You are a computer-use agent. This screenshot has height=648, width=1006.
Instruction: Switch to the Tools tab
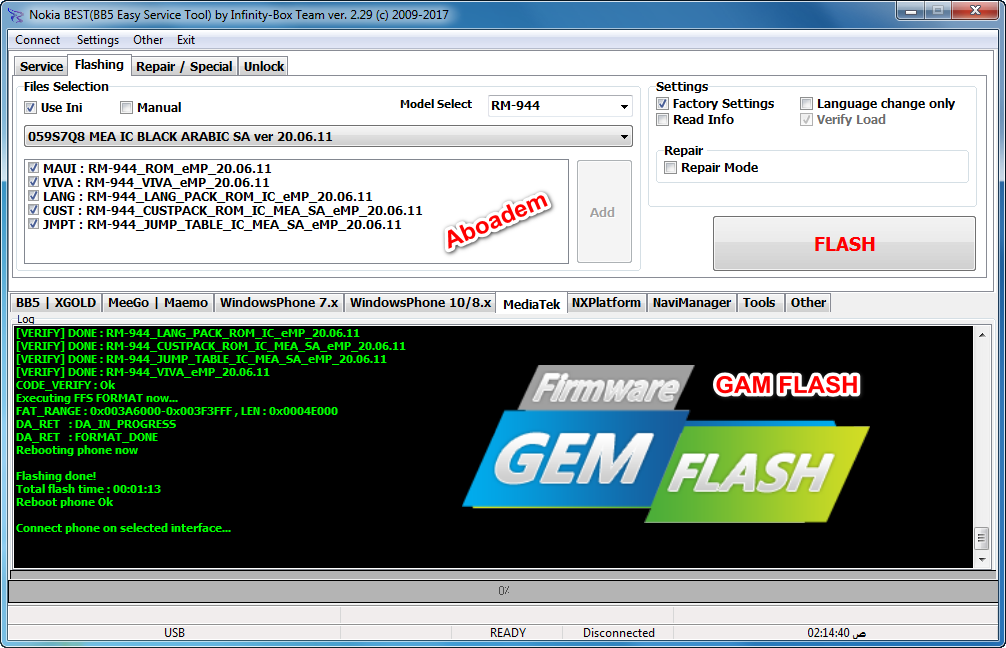[x=759, y=303]
